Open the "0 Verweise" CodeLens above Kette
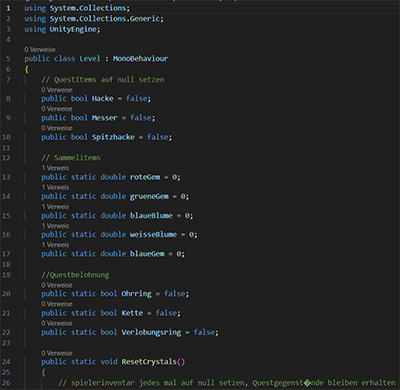This screenshot has height=390, width=400. [x=57, y=304]
